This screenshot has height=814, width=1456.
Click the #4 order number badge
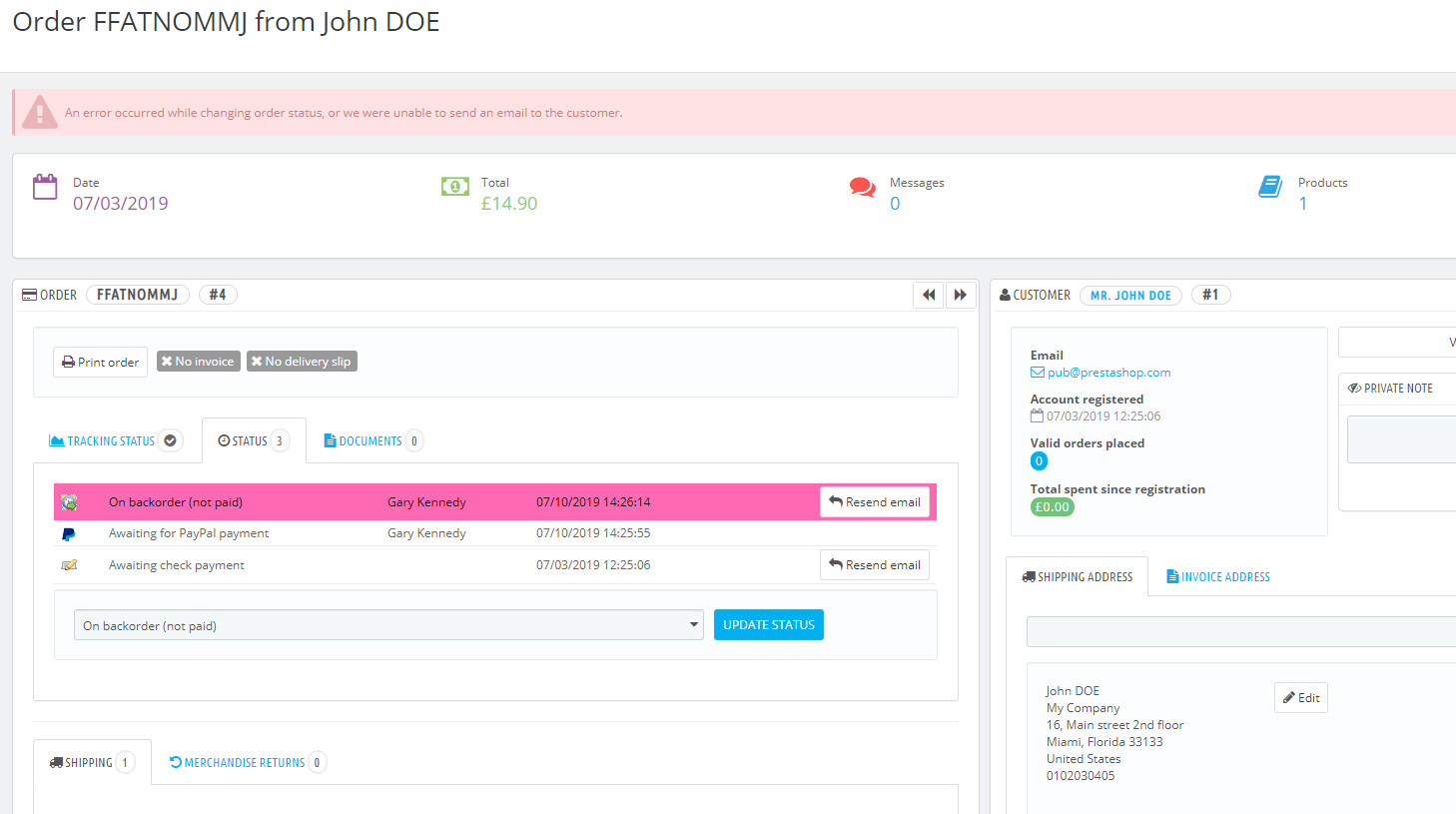[x=218, y=295]
